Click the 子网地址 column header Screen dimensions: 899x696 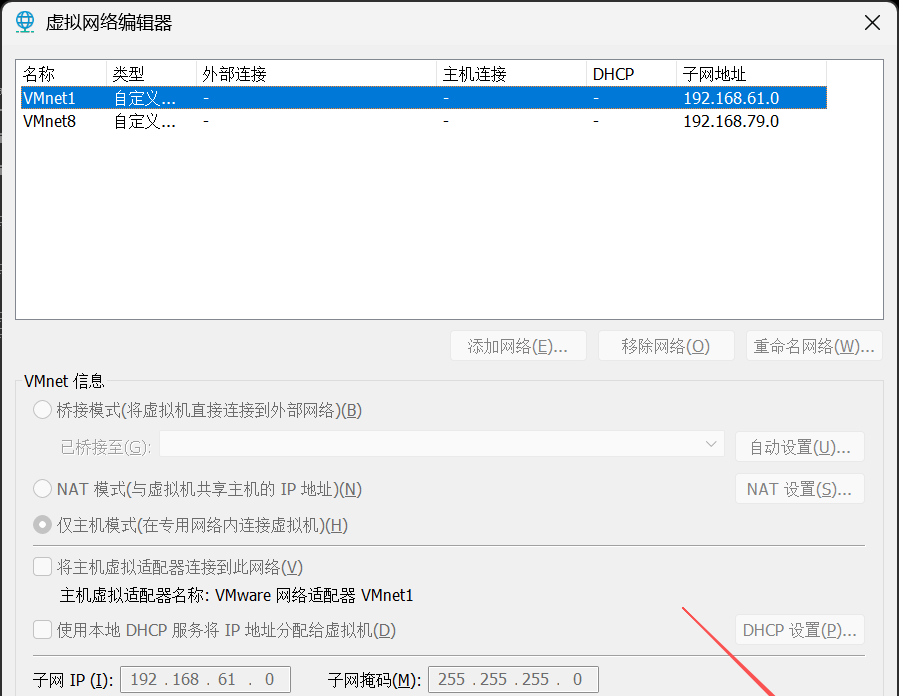click(715, 73)
